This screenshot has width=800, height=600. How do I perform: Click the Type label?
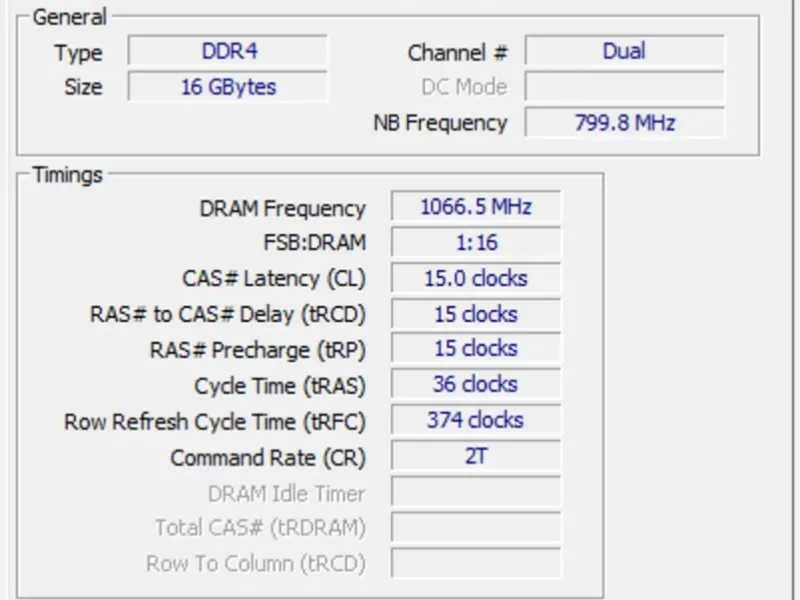point(79,53)
